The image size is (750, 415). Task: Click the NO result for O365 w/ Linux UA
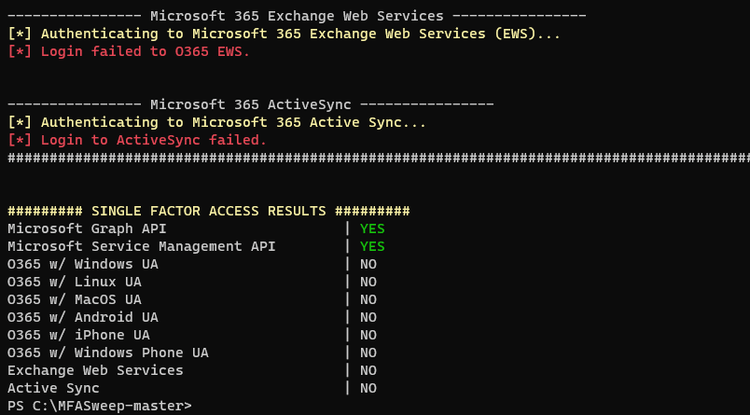click(x=368, y=282)
